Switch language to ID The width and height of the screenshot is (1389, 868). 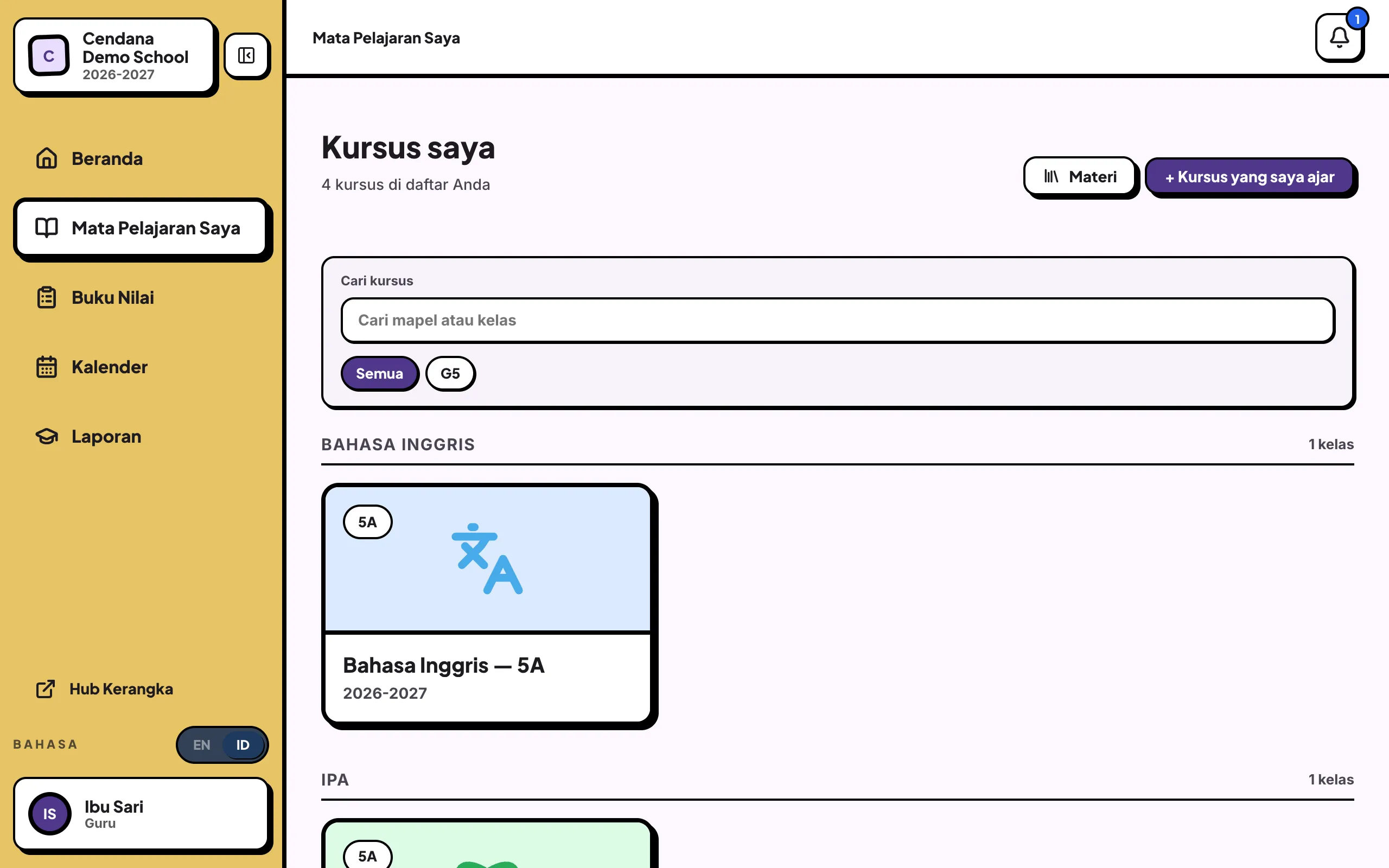point(243,744)
